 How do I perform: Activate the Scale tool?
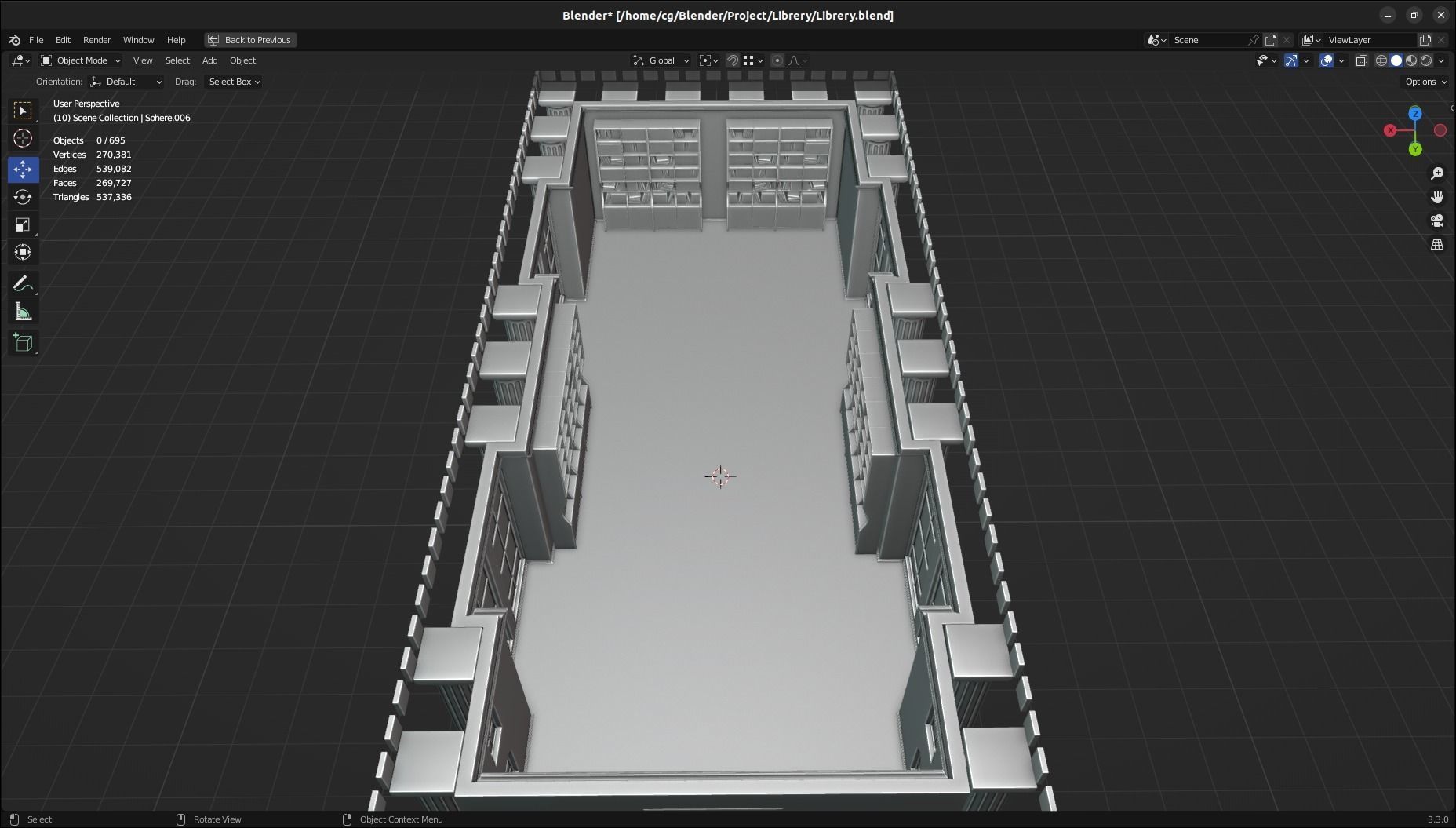coord(23,225)
